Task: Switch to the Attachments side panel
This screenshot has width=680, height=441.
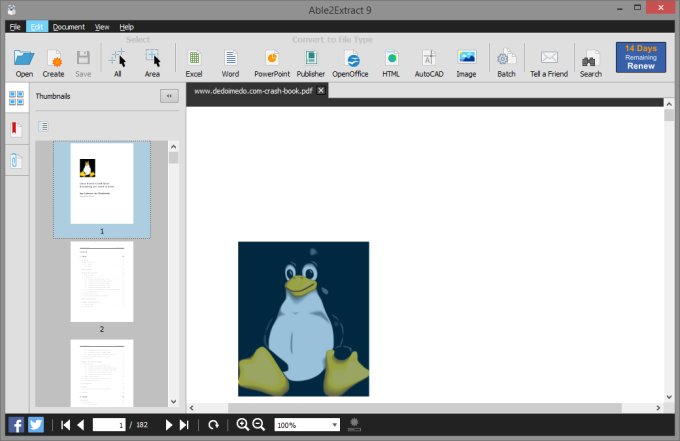Action: (16, 160)
